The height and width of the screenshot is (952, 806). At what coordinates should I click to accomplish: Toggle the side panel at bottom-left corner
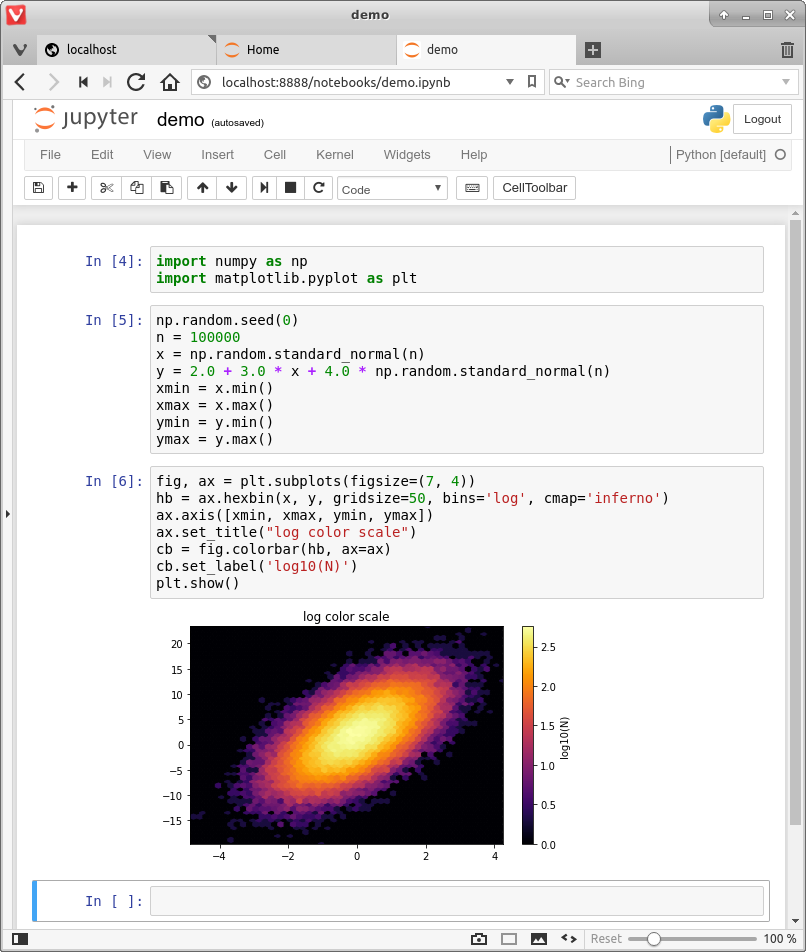20,939
